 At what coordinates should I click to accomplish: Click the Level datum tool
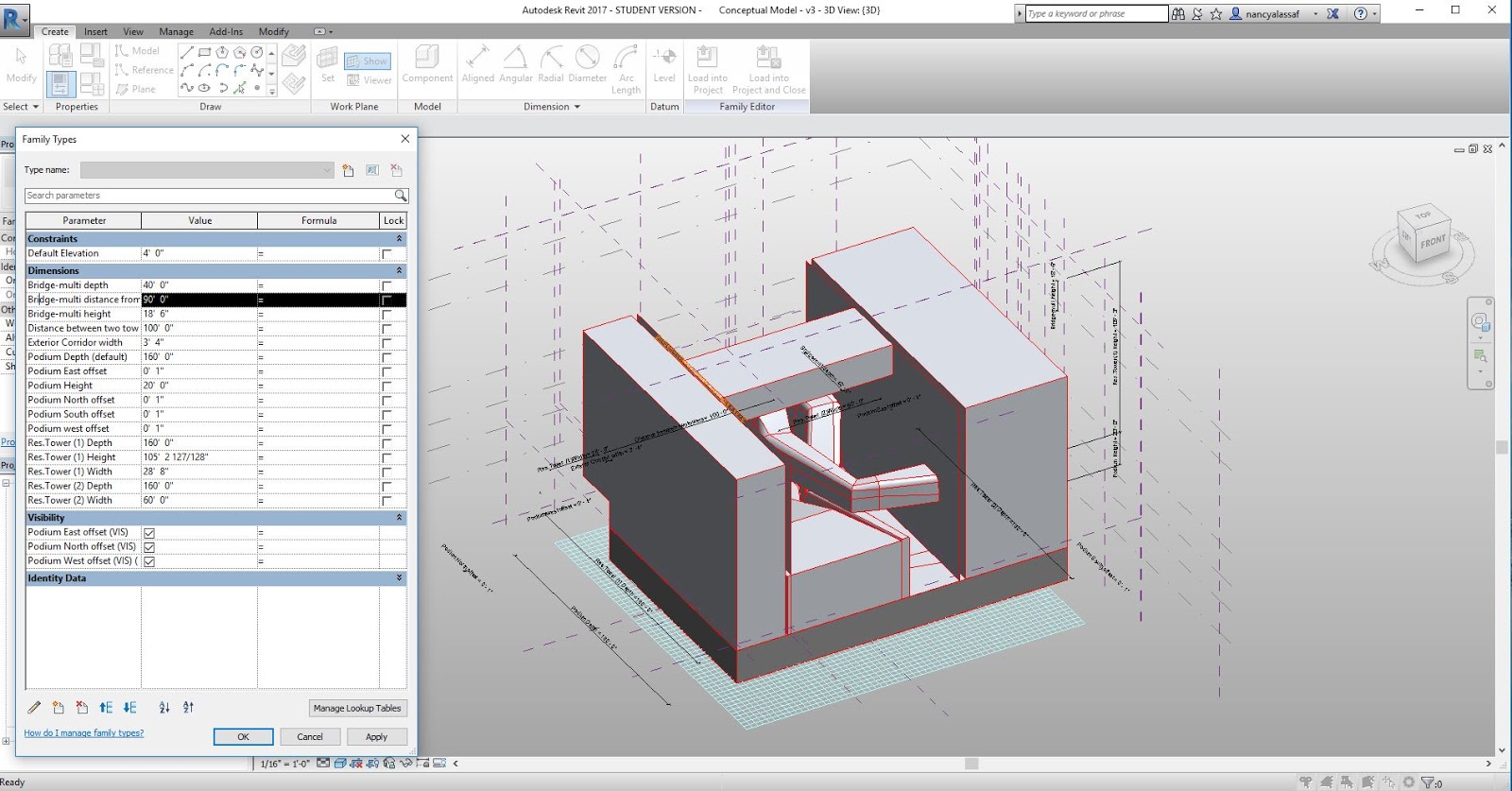pos(664,65)
